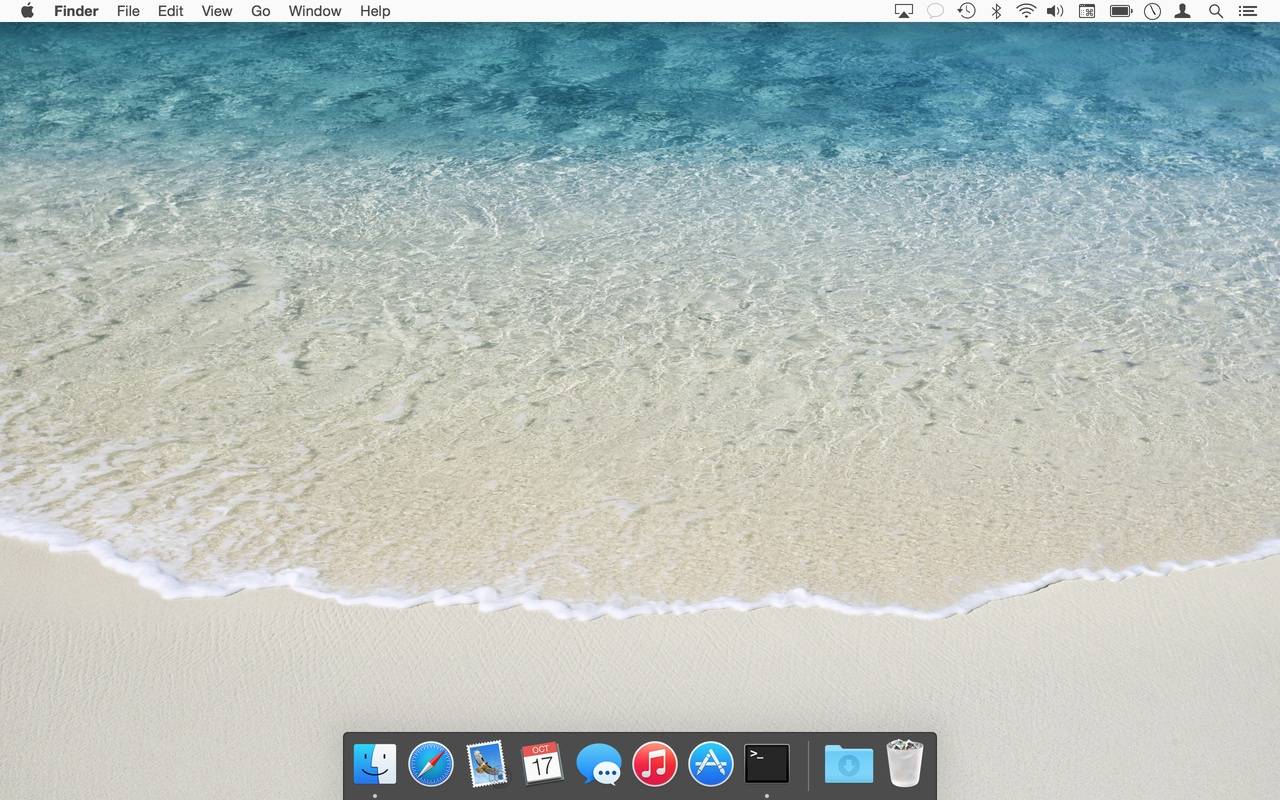This screenshot has width=1280, height=800.
Task: Open the File menu
Action: click(128, 11)
